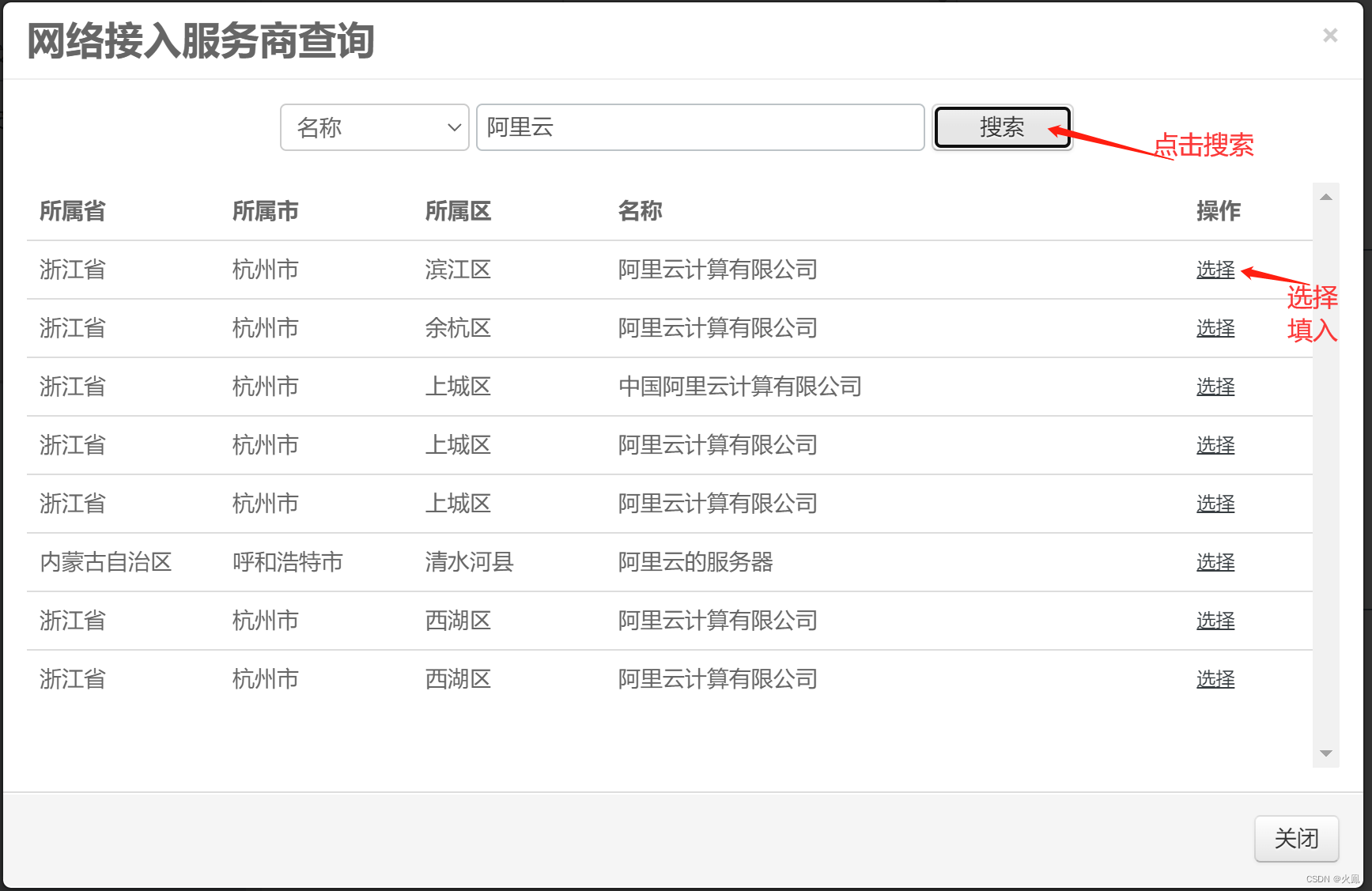Click the 所属省 column header
This screenshot has height=891, width=1372.
click(73, 211)
